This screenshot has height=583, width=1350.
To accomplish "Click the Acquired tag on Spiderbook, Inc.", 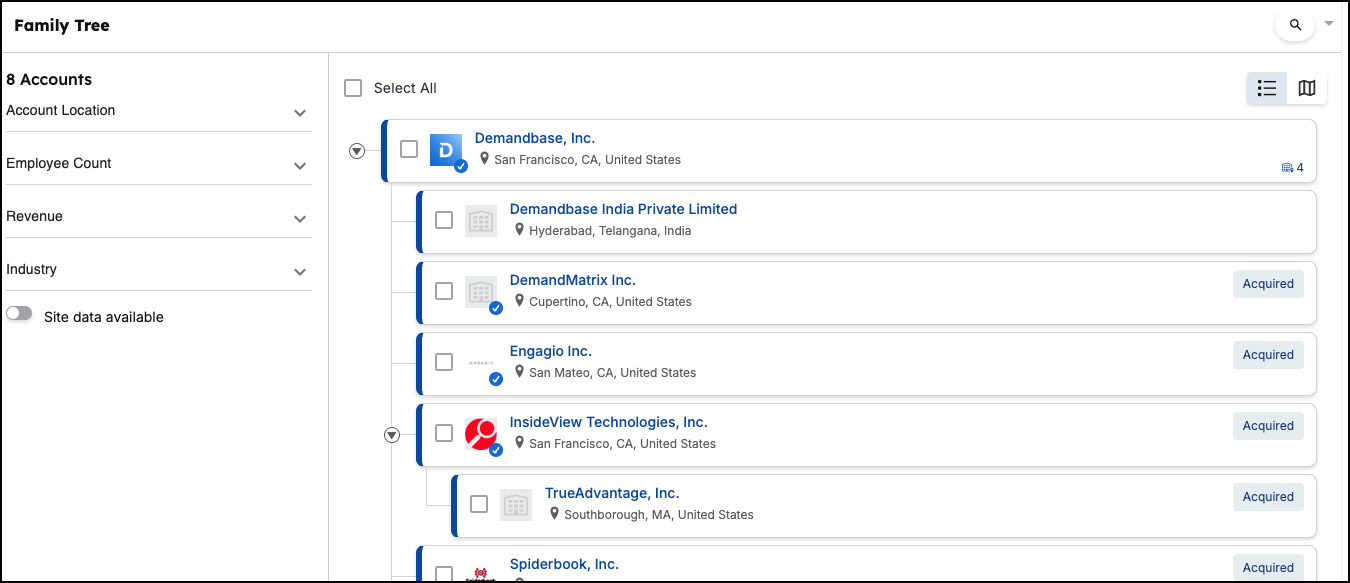I will coord(1268,567).
